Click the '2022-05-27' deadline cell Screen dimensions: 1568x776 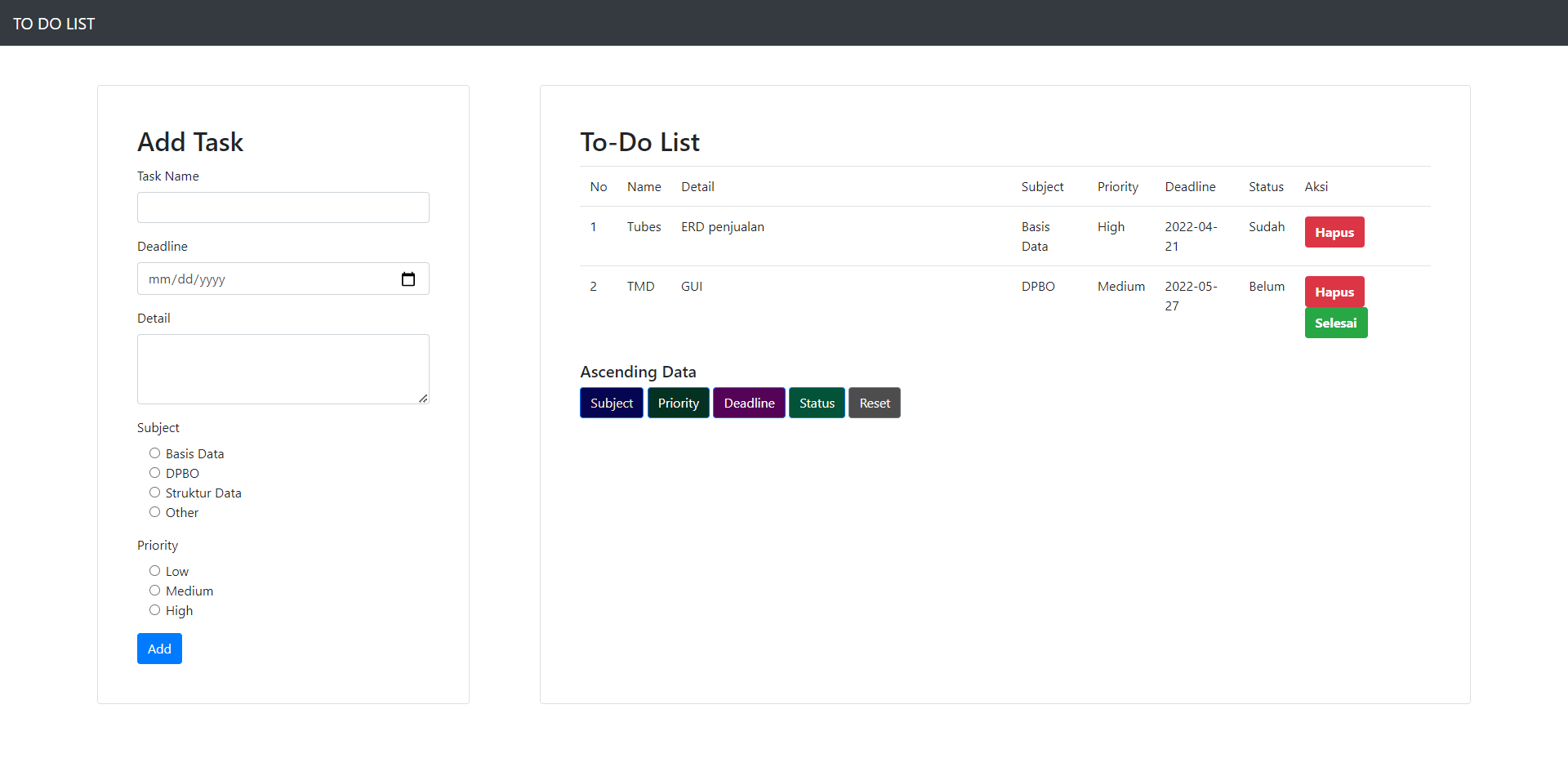tap(1191, 297)
